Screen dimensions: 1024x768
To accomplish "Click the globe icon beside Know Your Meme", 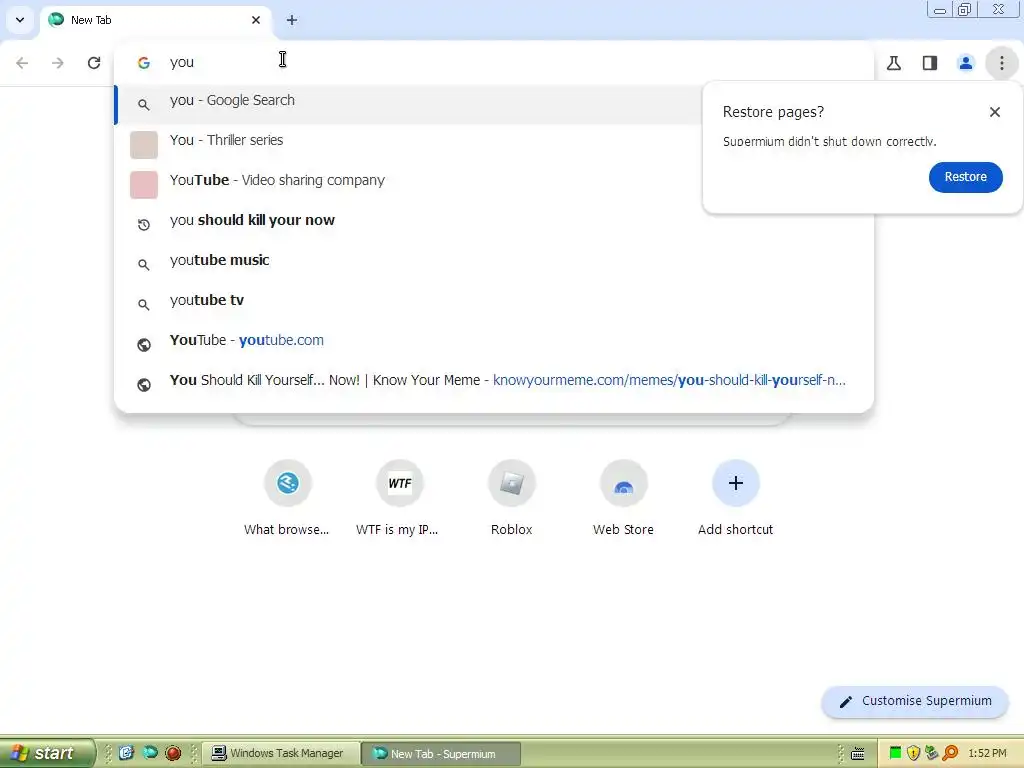I will (144, 385).
